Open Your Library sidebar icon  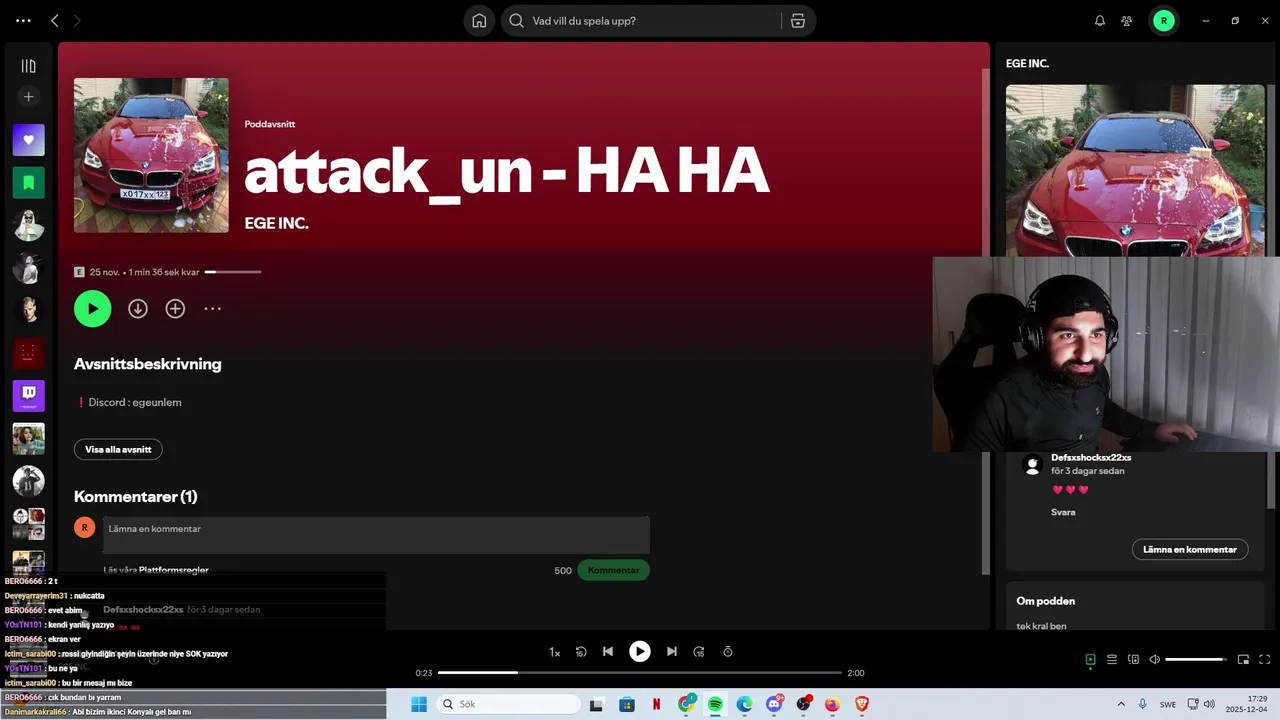pos(28,66)
